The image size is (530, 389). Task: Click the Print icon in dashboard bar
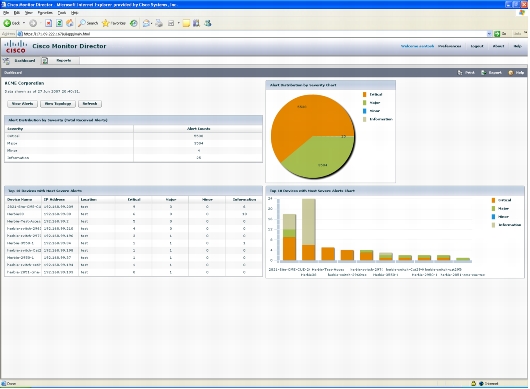click(460, 73)
